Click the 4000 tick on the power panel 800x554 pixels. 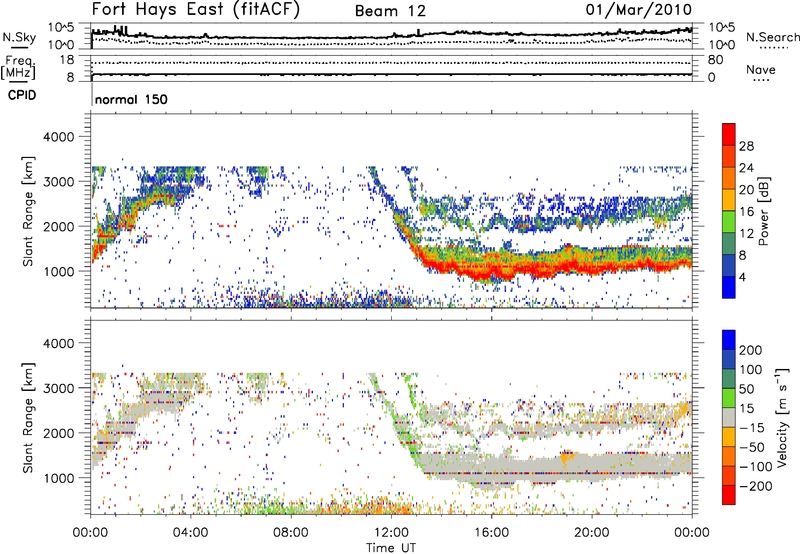tap(59, 137)
